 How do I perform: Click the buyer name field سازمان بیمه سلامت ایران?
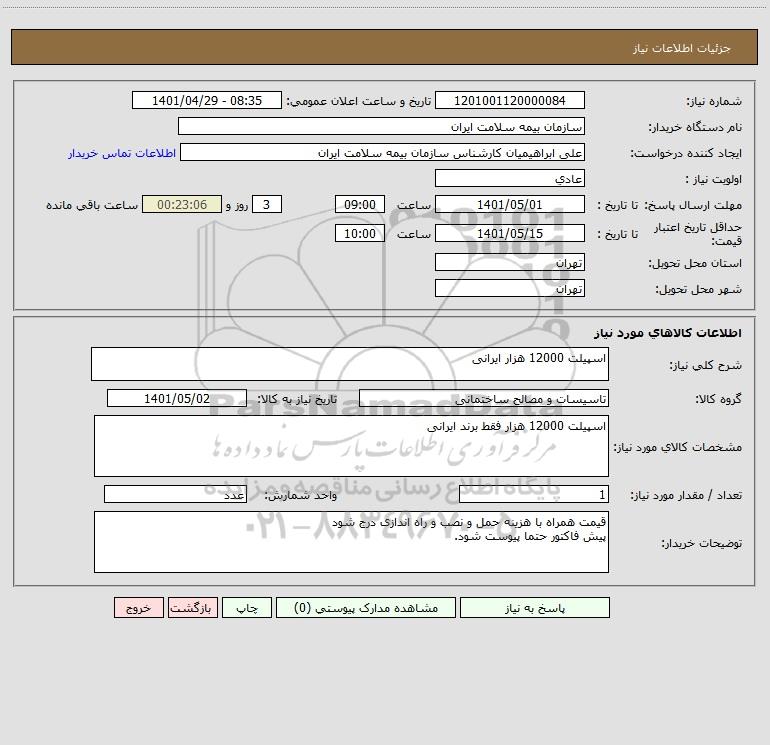click(x=381, y=126)
